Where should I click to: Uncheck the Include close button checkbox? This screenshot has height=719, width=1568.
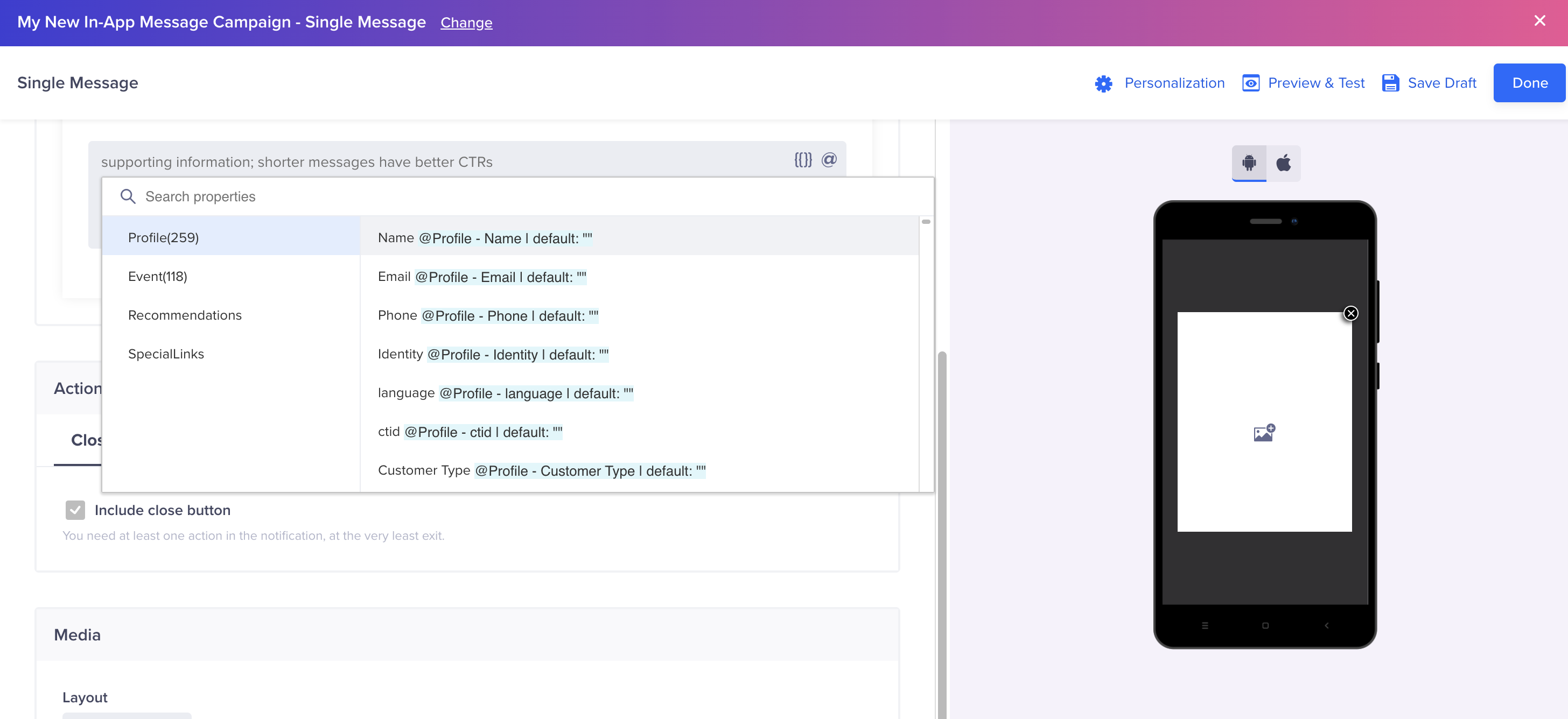pos(75,510)
